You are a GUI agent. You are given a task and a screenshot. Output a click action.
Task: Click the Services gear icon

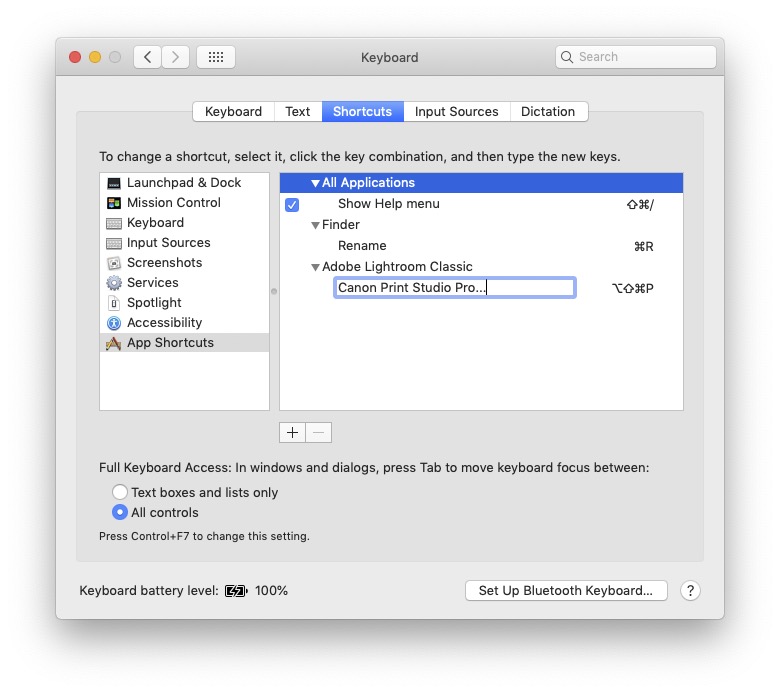click(x=114, y=283)
